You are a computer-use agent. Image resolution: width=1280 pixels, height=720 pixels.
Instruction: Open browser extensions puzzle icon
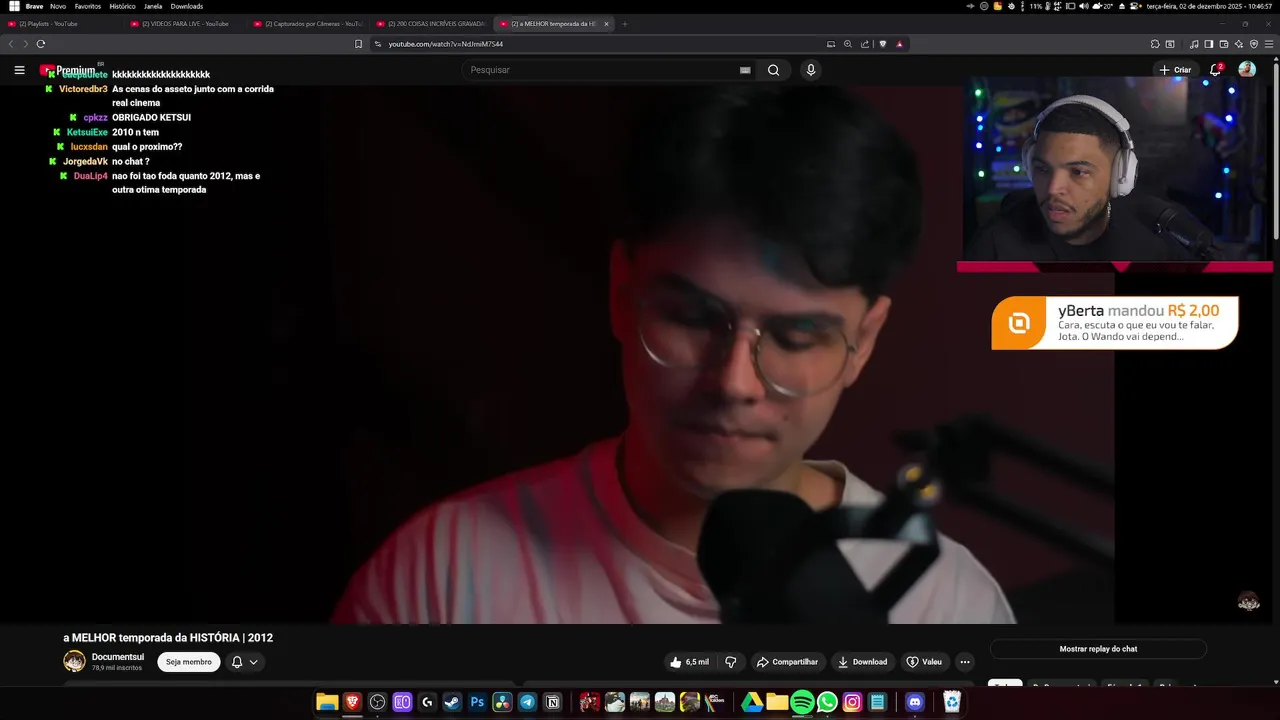[1155, 44]
